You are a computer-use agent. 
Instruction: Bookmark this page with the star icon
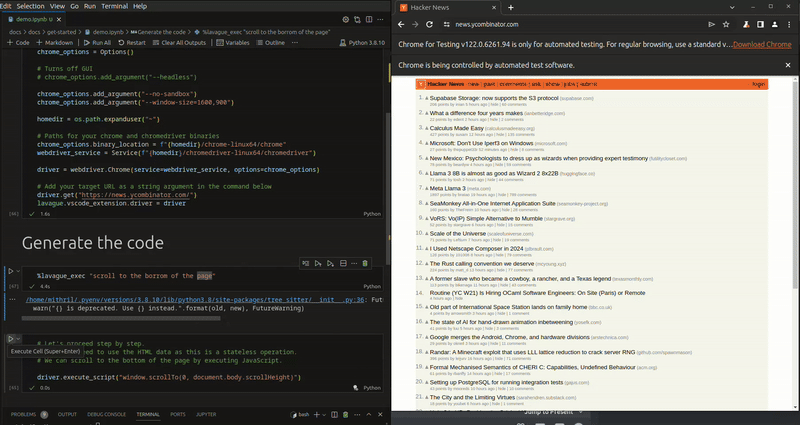(726, 24)
